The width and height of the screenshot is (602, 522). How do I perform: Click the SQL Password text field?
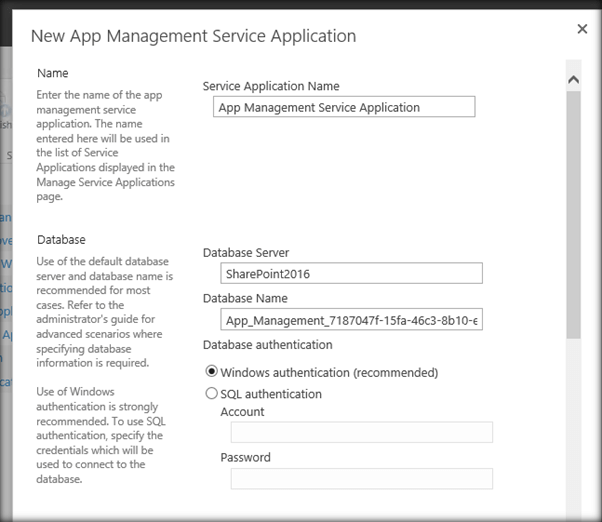(x=362, y=479)
